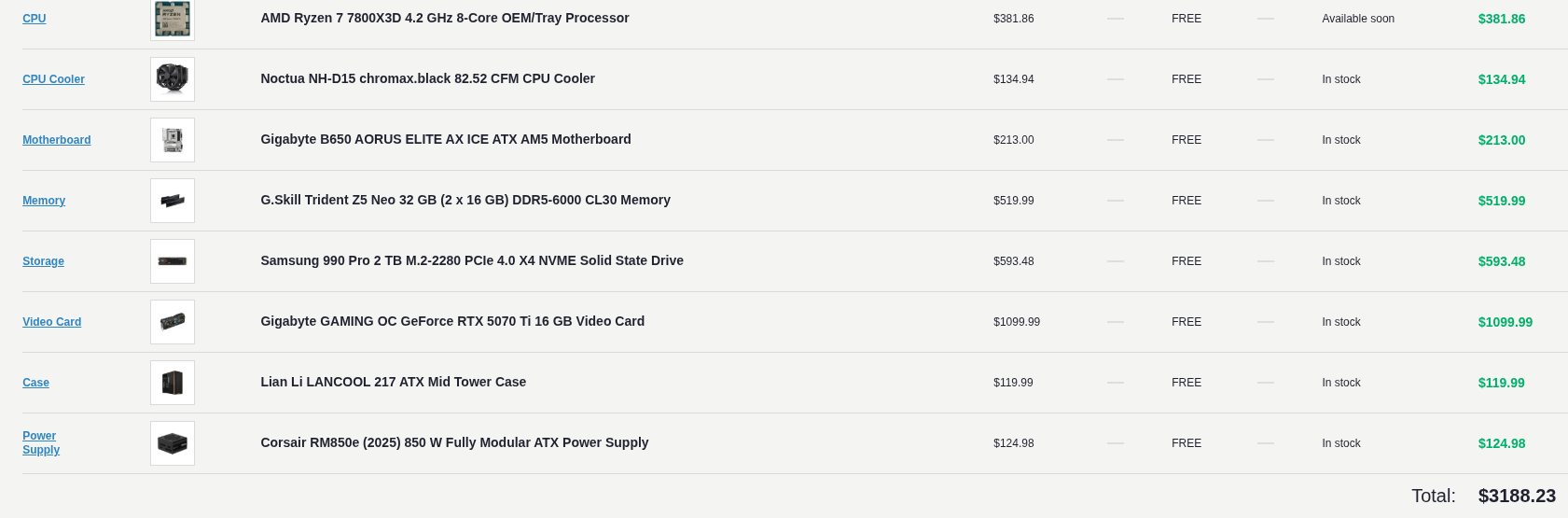1568x518 pixels.
Task: Click the Corsair power supply thumbnail
Action: tap(173, 443)
